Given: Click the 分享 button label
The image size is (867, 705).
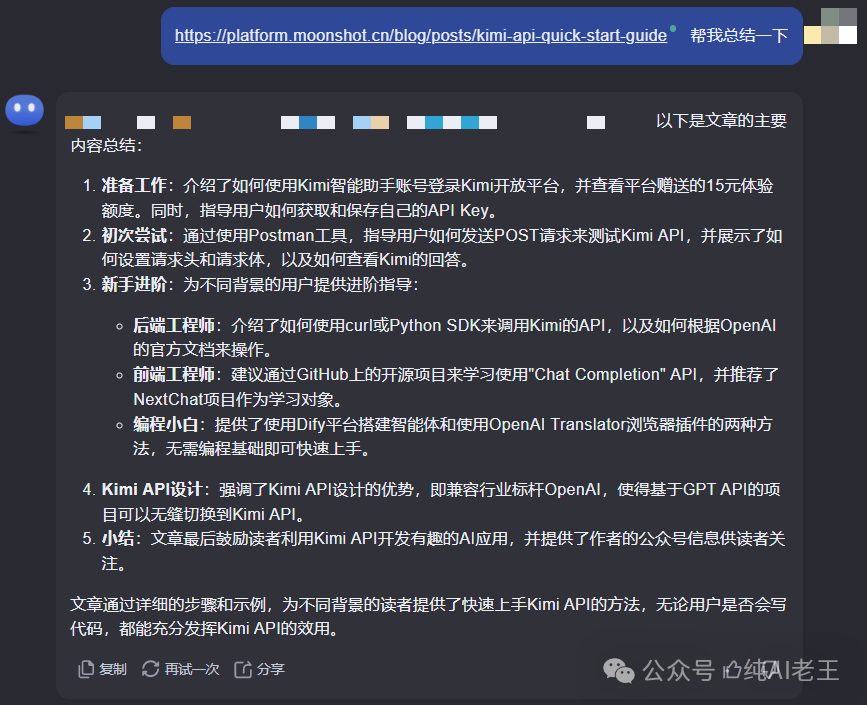Looking at the screenshot, I should (x=270, y=670).
